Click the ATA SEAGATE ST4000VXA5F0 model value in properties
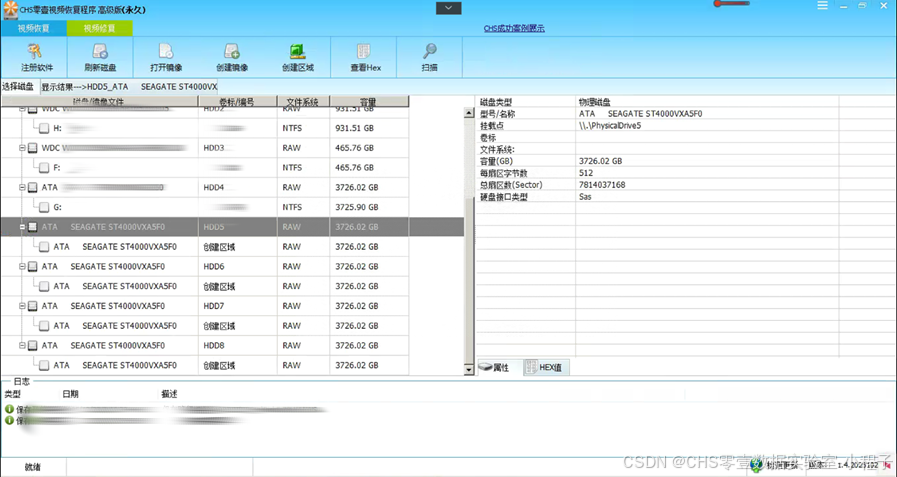 point(640,113)
